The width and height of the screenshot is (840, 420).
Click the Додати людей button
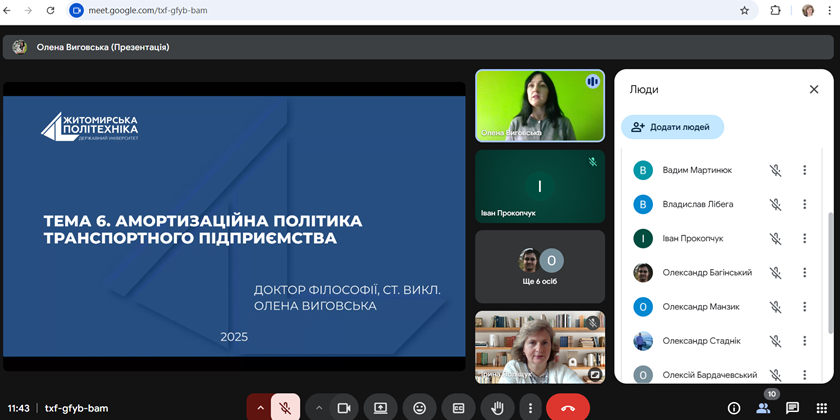(x=672, y=127)
